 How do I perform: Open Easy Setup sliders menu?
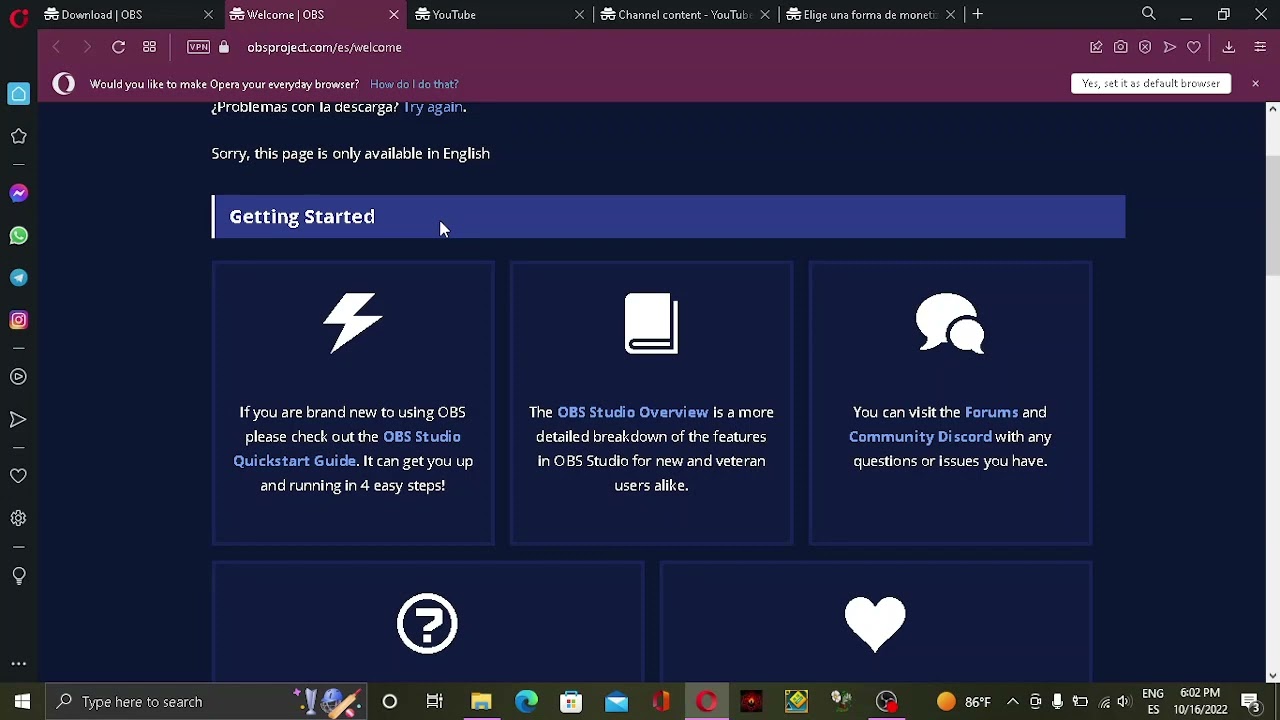pyautogui.click(x=1260, y=47)
